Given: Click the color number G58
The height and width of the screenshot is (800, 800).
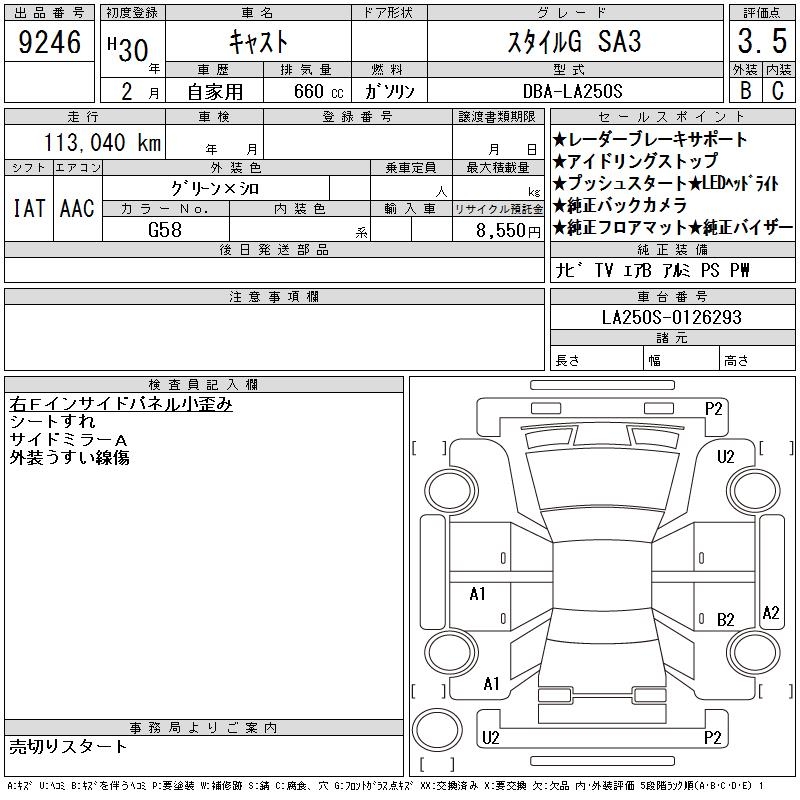Looking at the screenshot, I should [x=165, y=230].
